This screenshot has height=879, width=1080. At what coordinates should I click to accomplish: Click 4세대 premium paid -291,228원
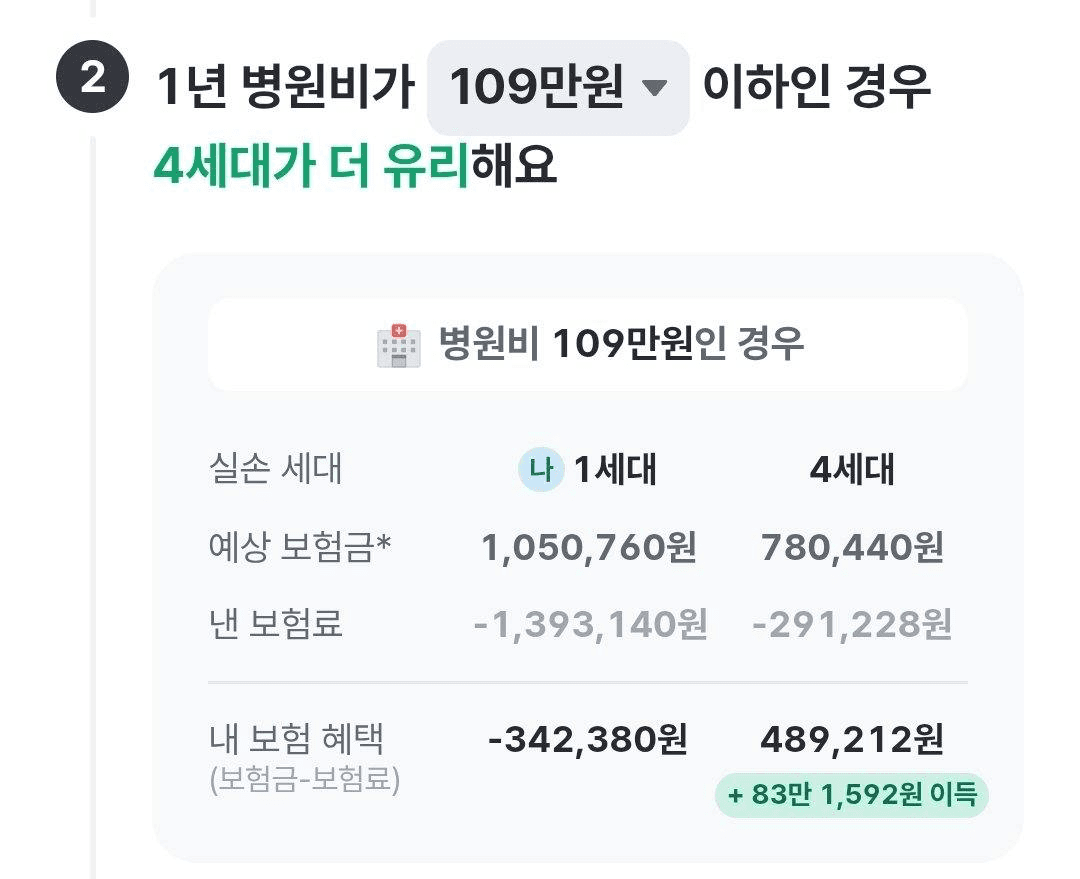(x=852, y=624)
